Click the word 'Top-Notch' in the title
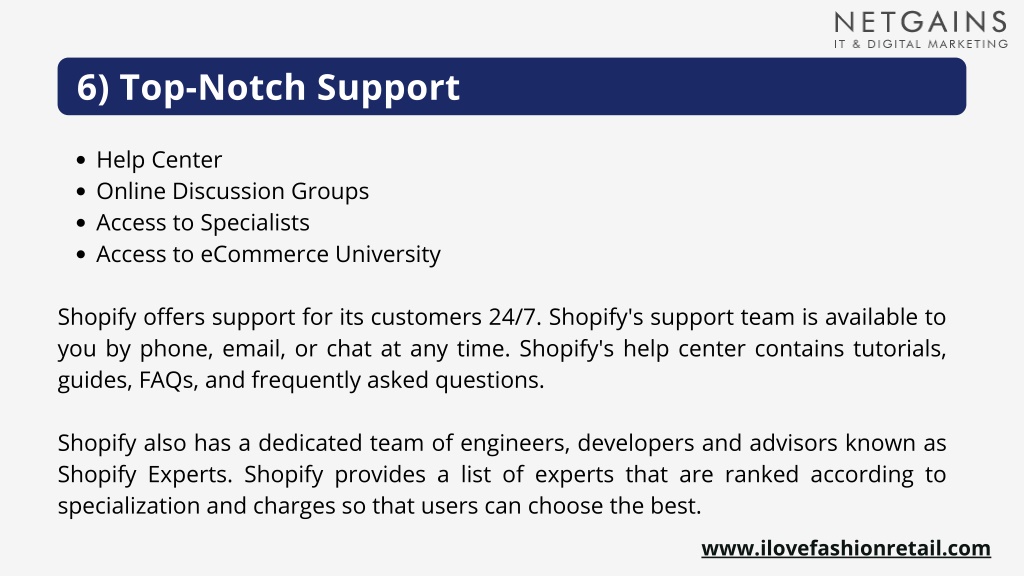Viewport: 1024px width, 576px height. point(213,88)
